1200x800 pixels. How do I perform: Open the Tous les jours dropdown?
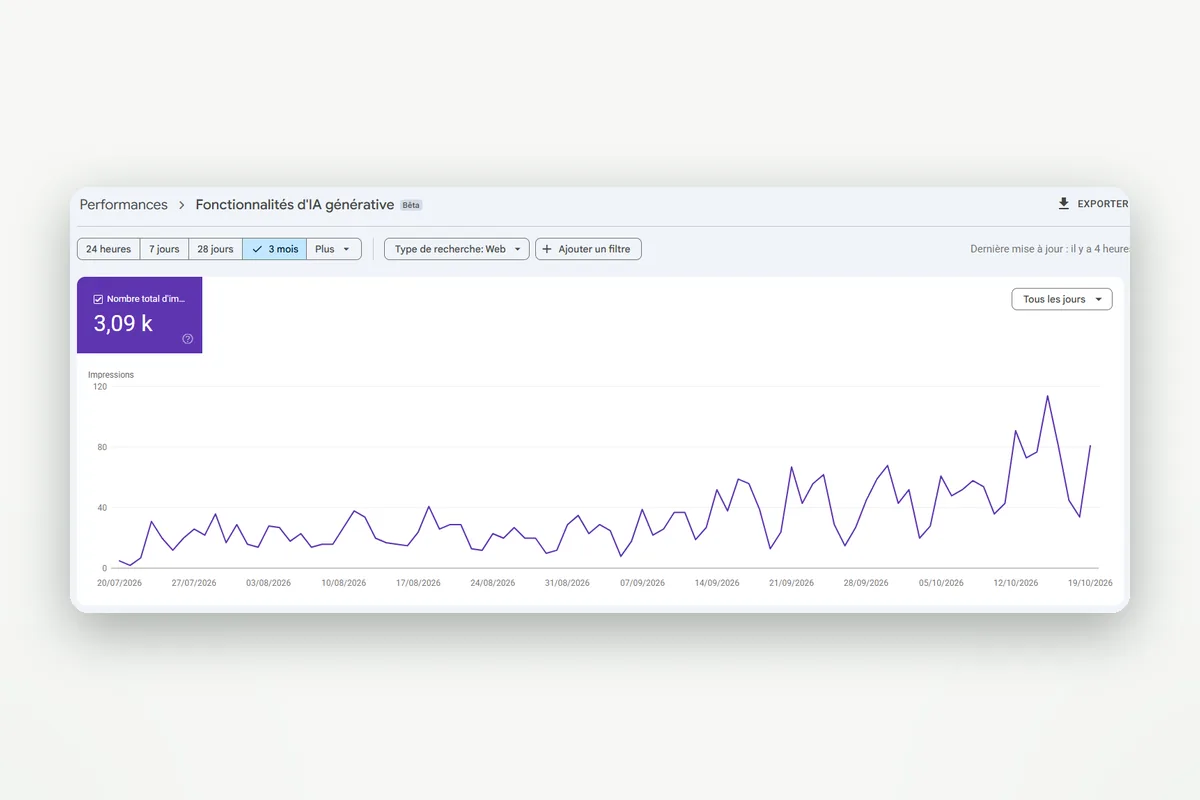(1062, 299)
